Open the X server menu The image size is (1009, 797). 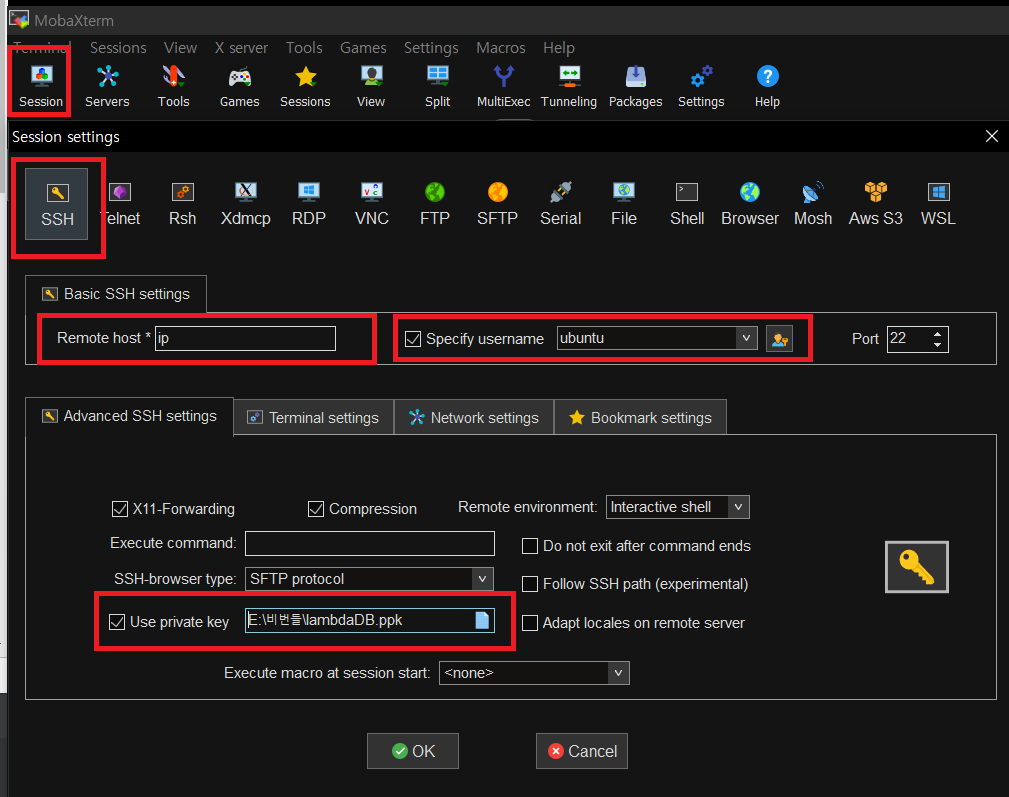pos(241,48)
